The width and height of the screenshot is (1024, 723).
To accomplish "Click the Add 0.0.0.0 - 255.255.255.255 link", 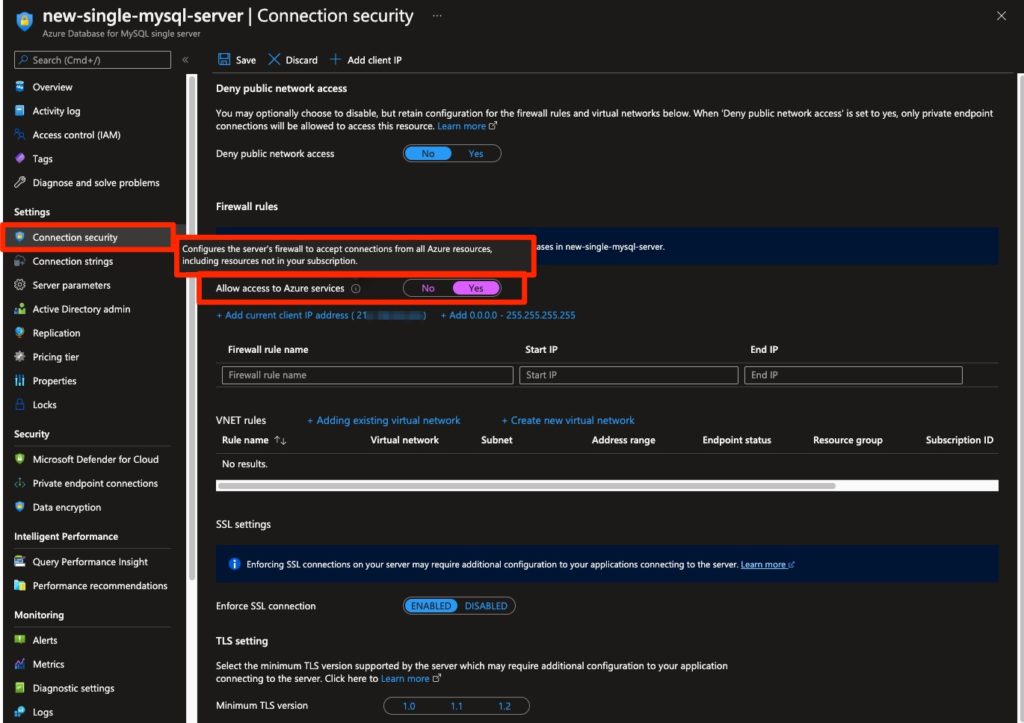I will (x=507, y=315).
